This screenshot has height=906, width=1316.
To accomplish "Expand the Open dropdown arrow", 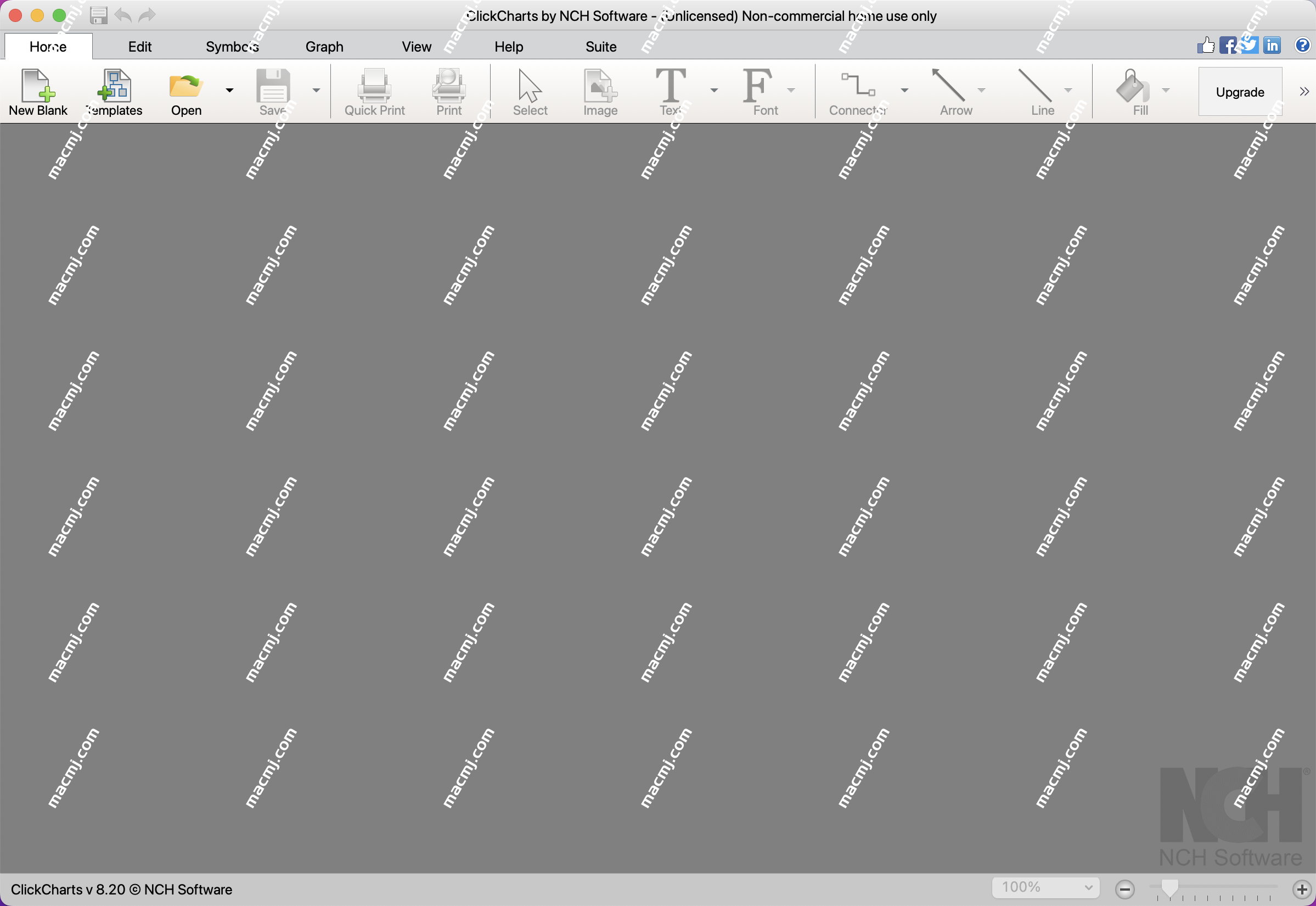I will [230, 90].
